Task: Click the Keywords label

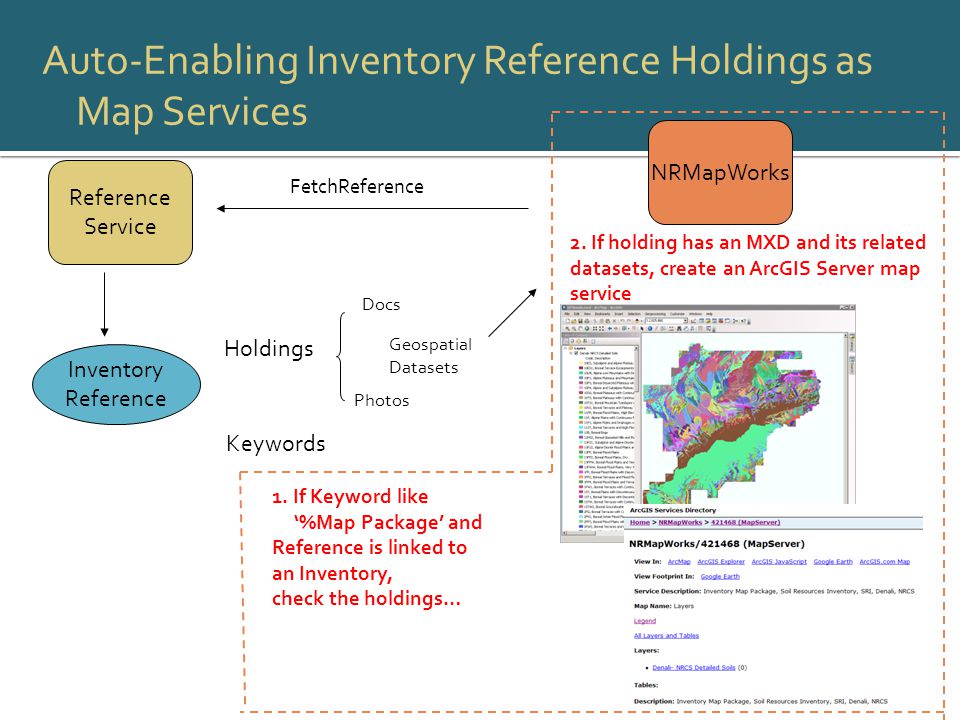Action: [x=276, y=443]
